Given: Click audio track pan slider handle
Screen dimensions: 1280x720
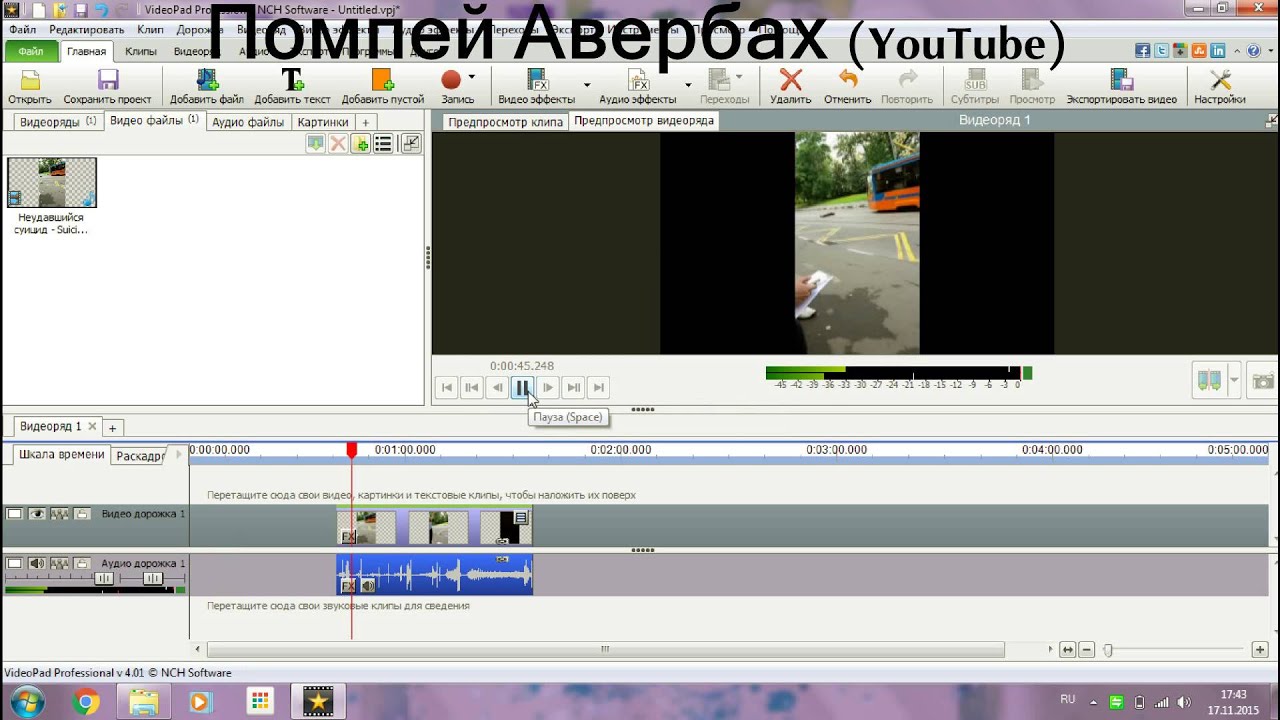Looking at the screenshot, I should (x=153, y=579).
